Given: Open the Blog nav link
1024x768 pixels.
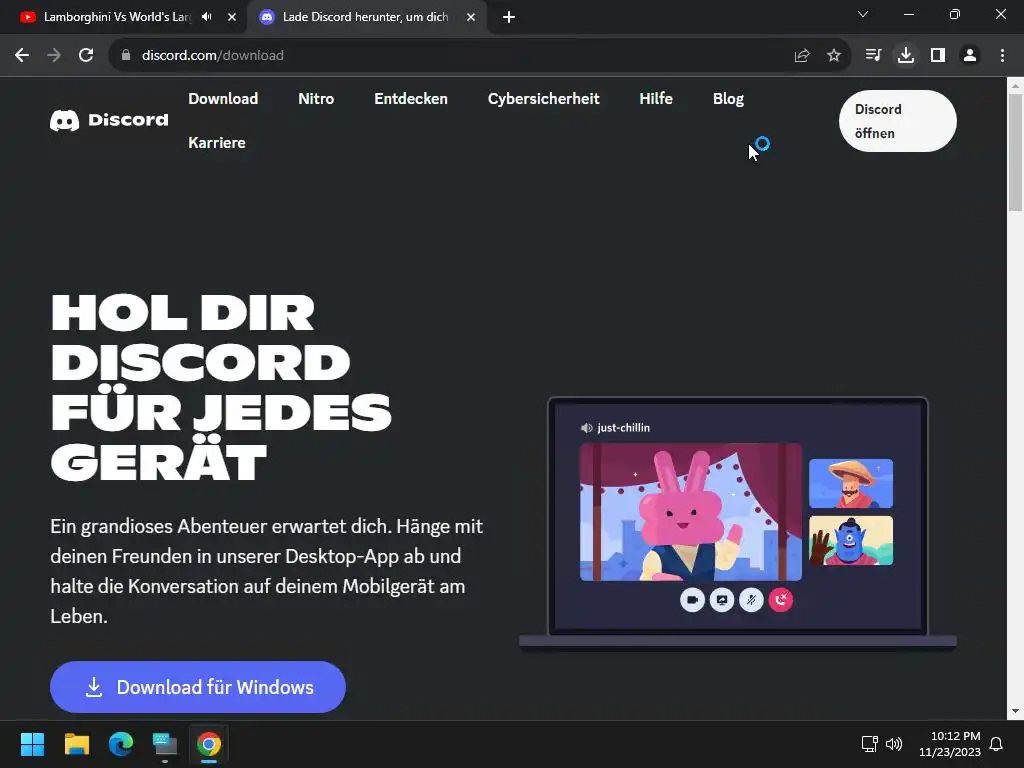Looking at the screenshot, I should pos(728,99).
